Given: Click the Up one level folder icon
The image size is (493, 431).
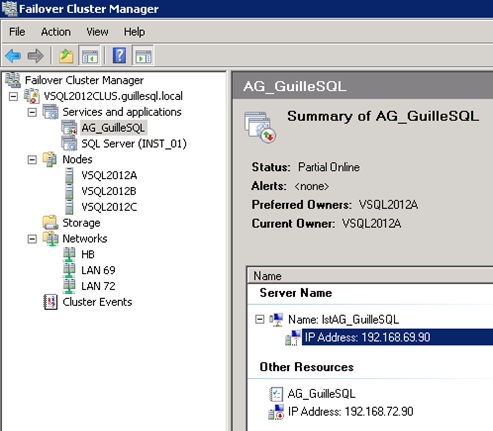Looking at the screenshot, I should [66, 56].
